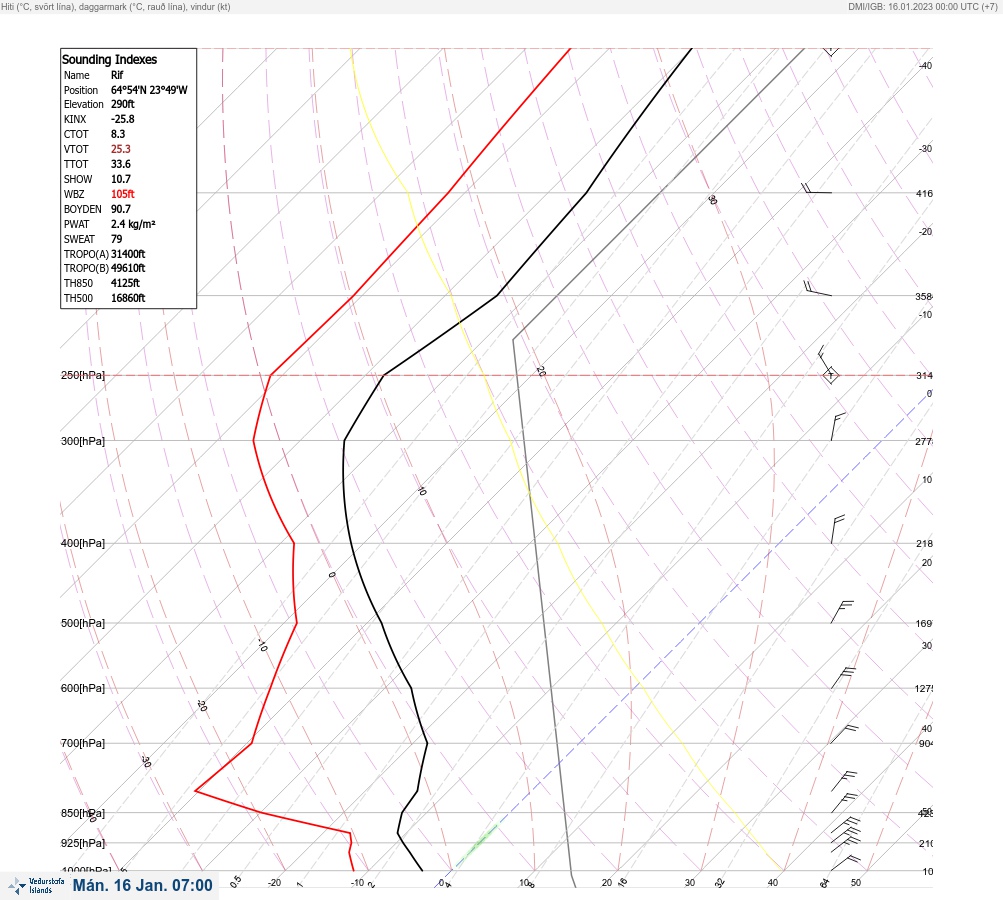1003x900 pixels.
Task: Click the SHOW value 10.7
Action: pos(120,179)
